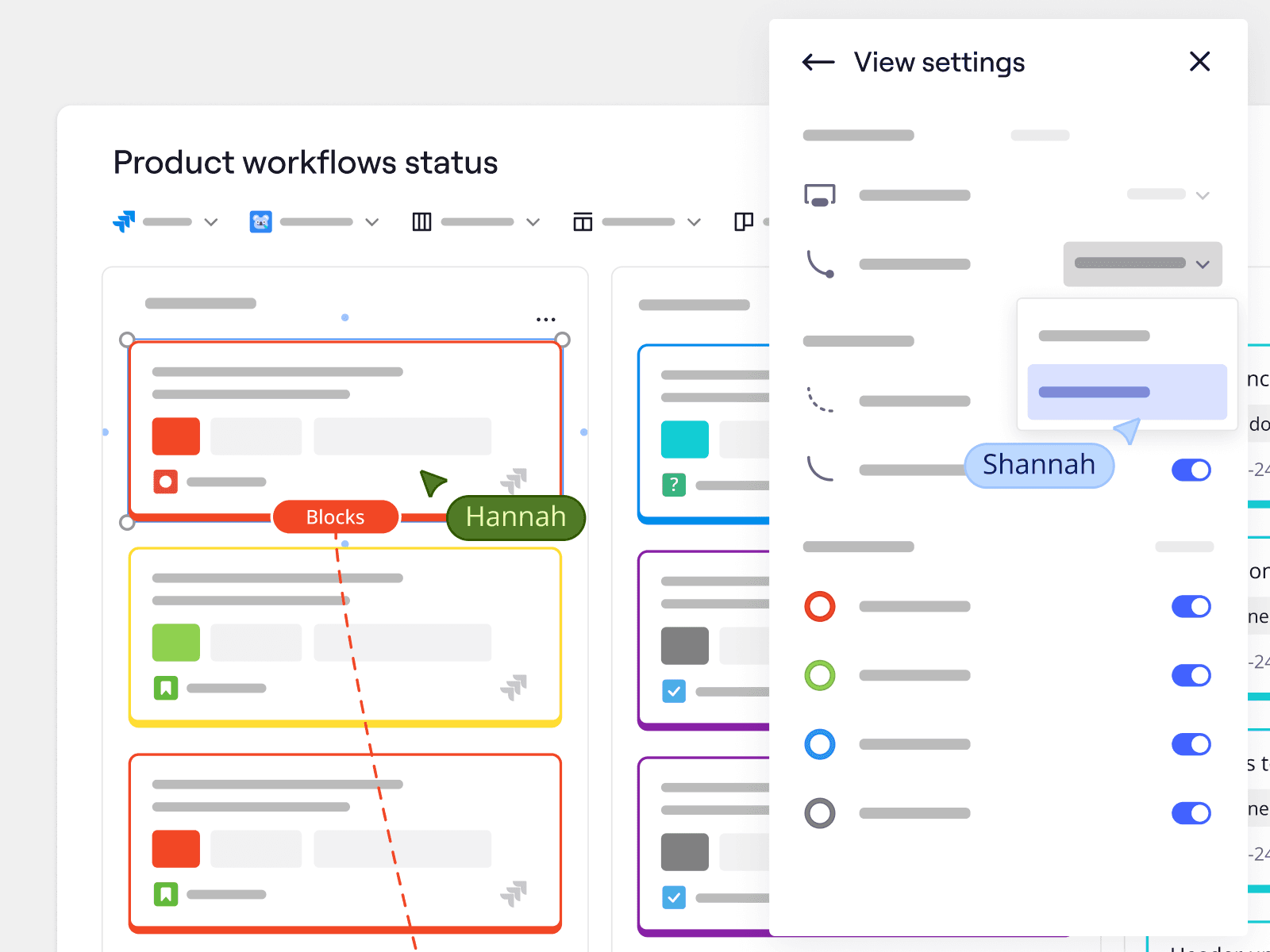Screen dimensions: 1270x952
Task: Open the three-dot menu on first column
Action: (545, 320)
